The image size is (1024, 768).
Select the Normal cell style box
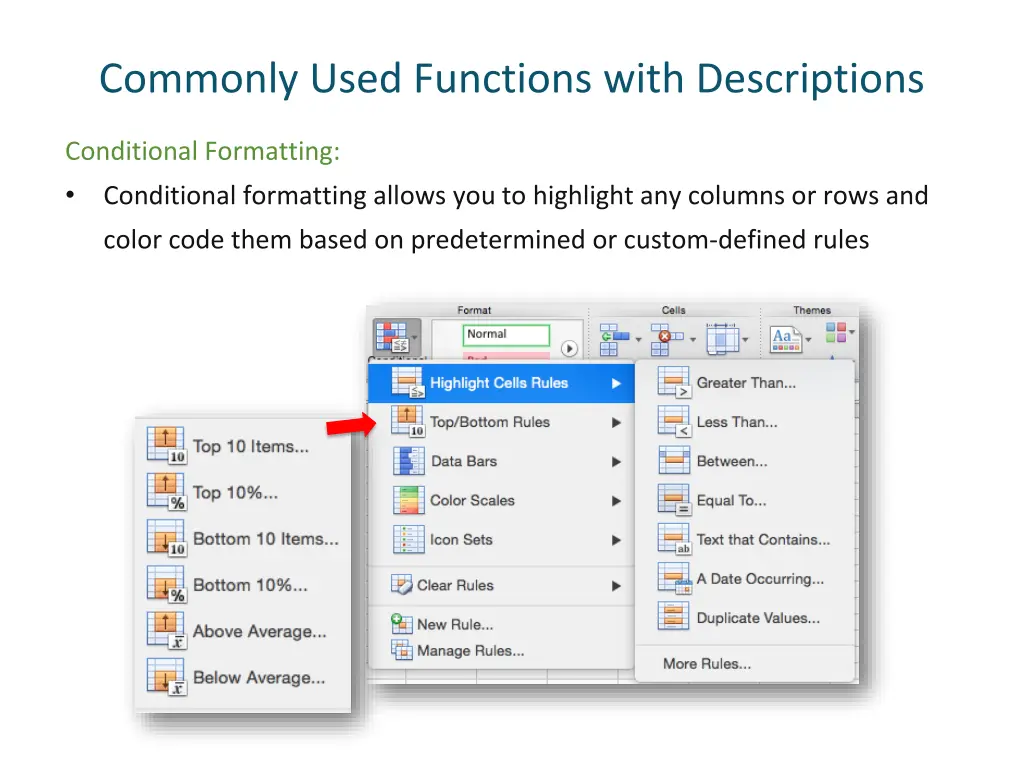(506, 334)
